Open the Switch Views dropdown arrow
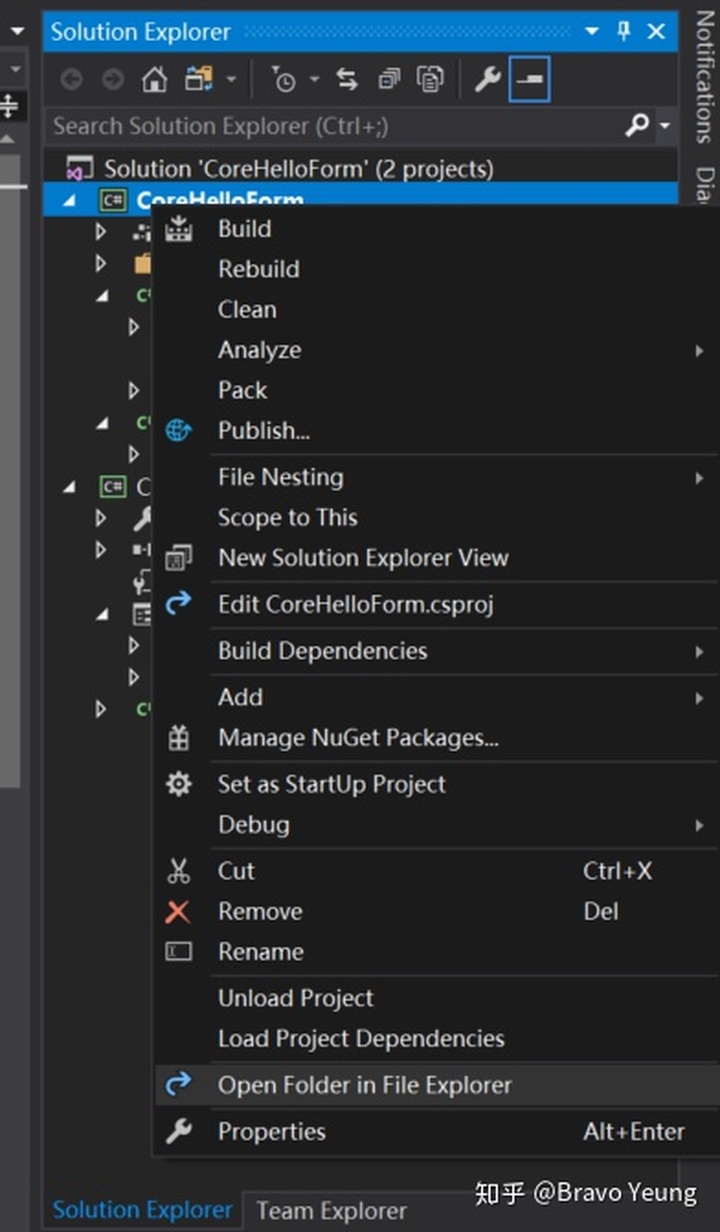Screen dimensions: 720x1232 [231, 80]
